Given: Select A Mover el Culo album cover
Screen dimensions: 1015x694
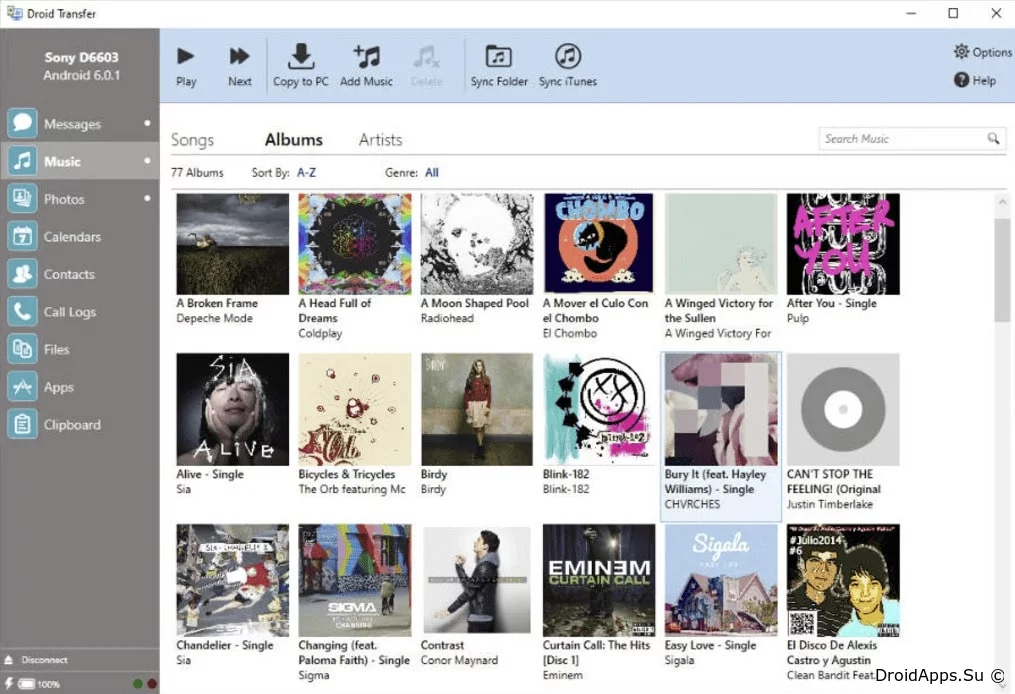Looking at the screenshot, I should (x=599, y=243).
